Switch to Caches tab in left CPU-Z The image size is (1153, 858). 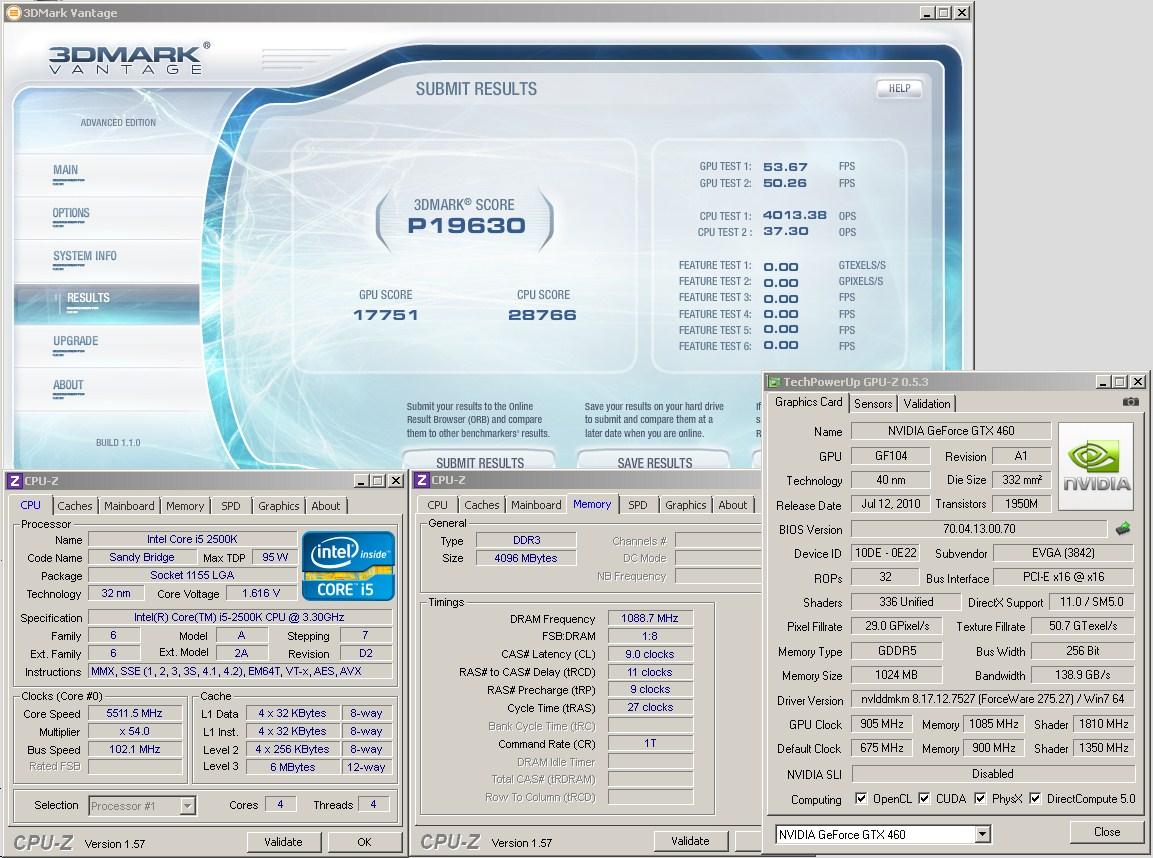point(75,506)
